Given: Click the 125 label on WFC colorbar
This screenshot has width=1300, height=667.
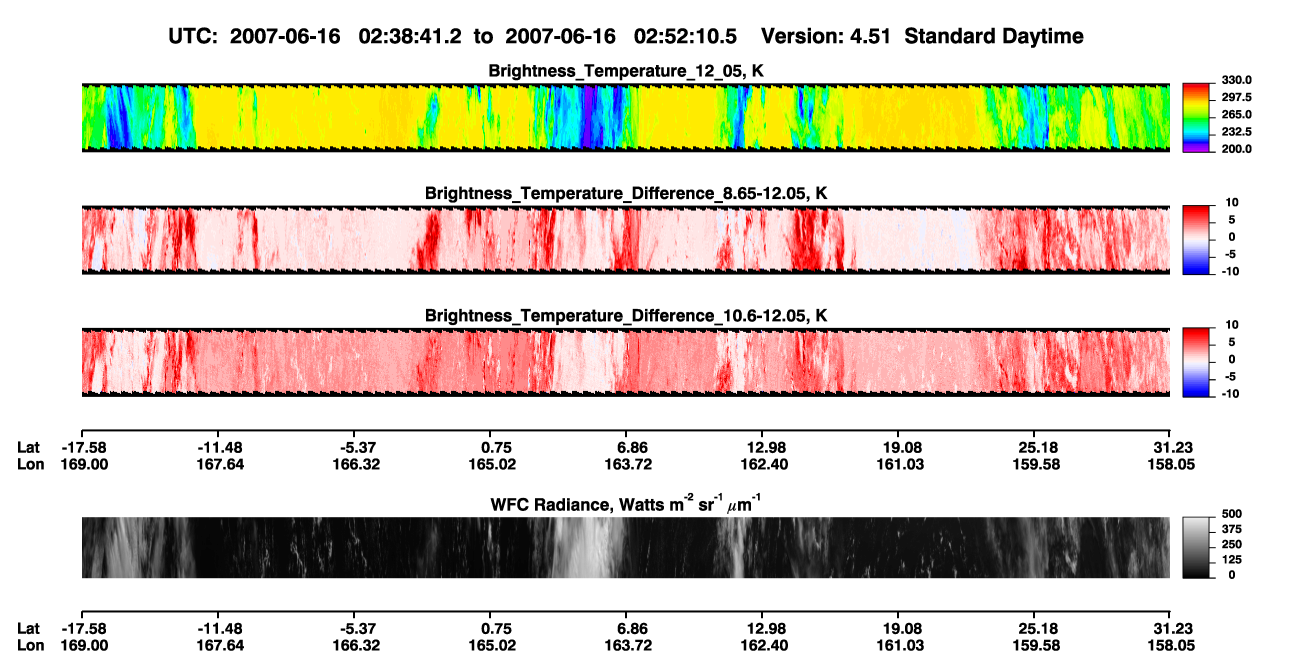Looking at the screenshot, I should coord(1231,559).
